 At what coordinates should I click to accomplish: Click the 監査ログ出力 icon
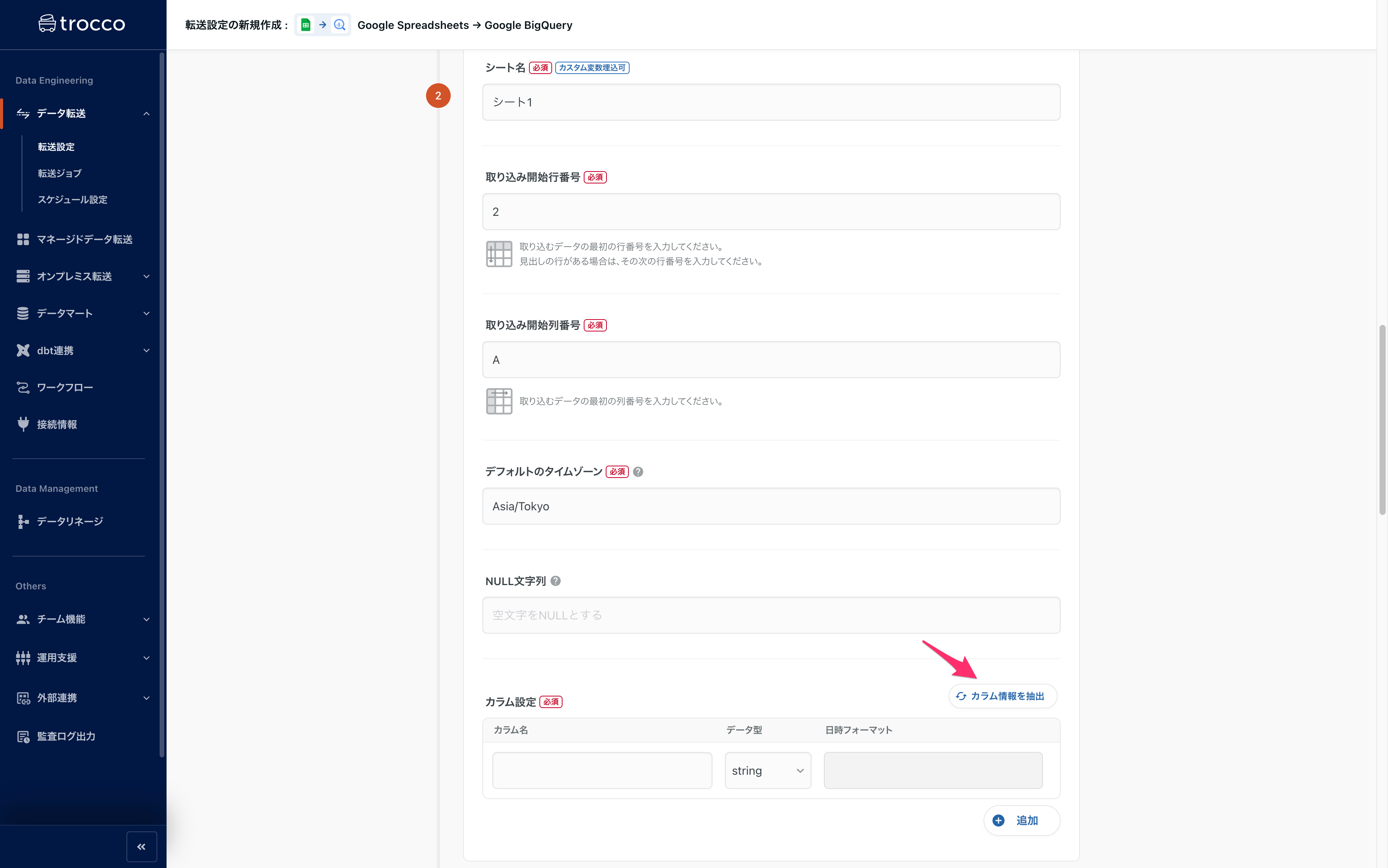pos(23,737)
